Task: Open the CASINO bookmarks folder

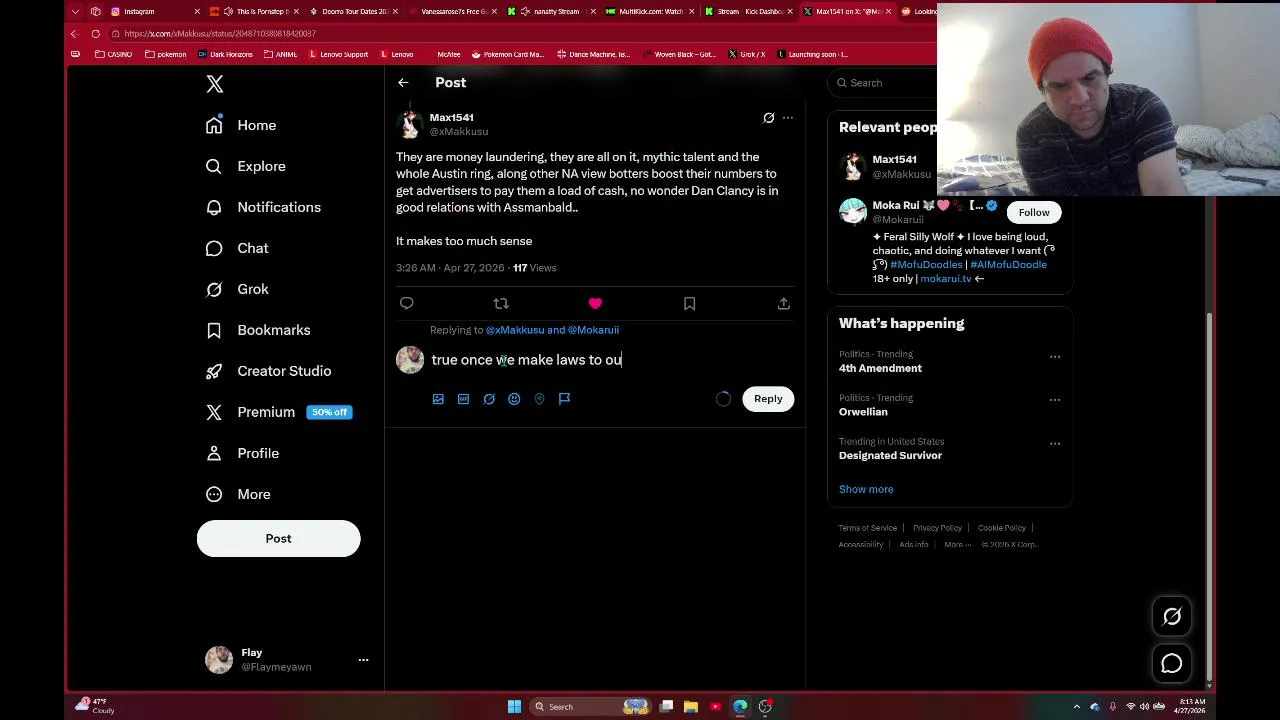Action: (x=114, y=54)
